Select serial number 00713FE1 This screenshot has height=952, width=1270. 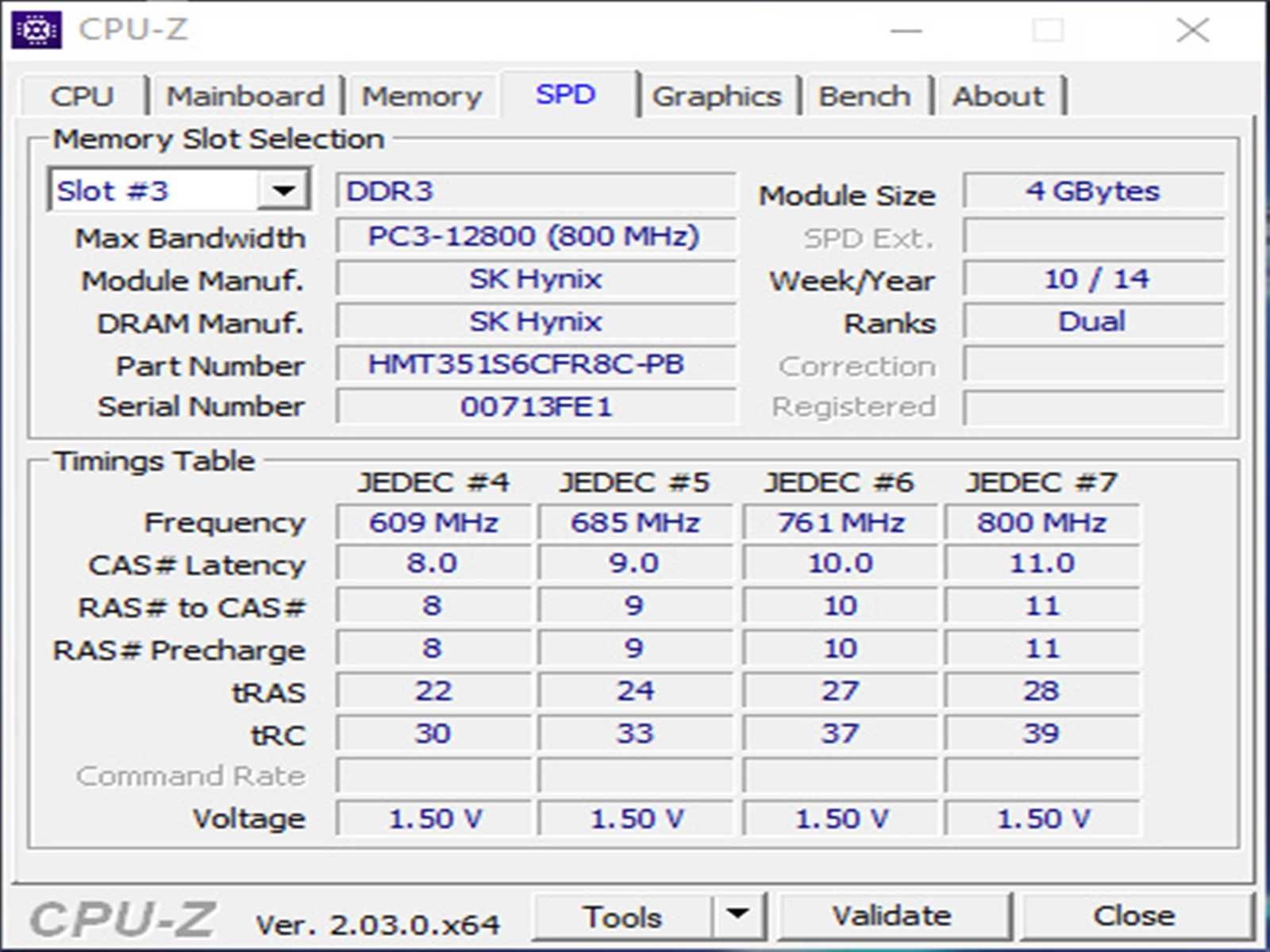(x=536, y=407)
